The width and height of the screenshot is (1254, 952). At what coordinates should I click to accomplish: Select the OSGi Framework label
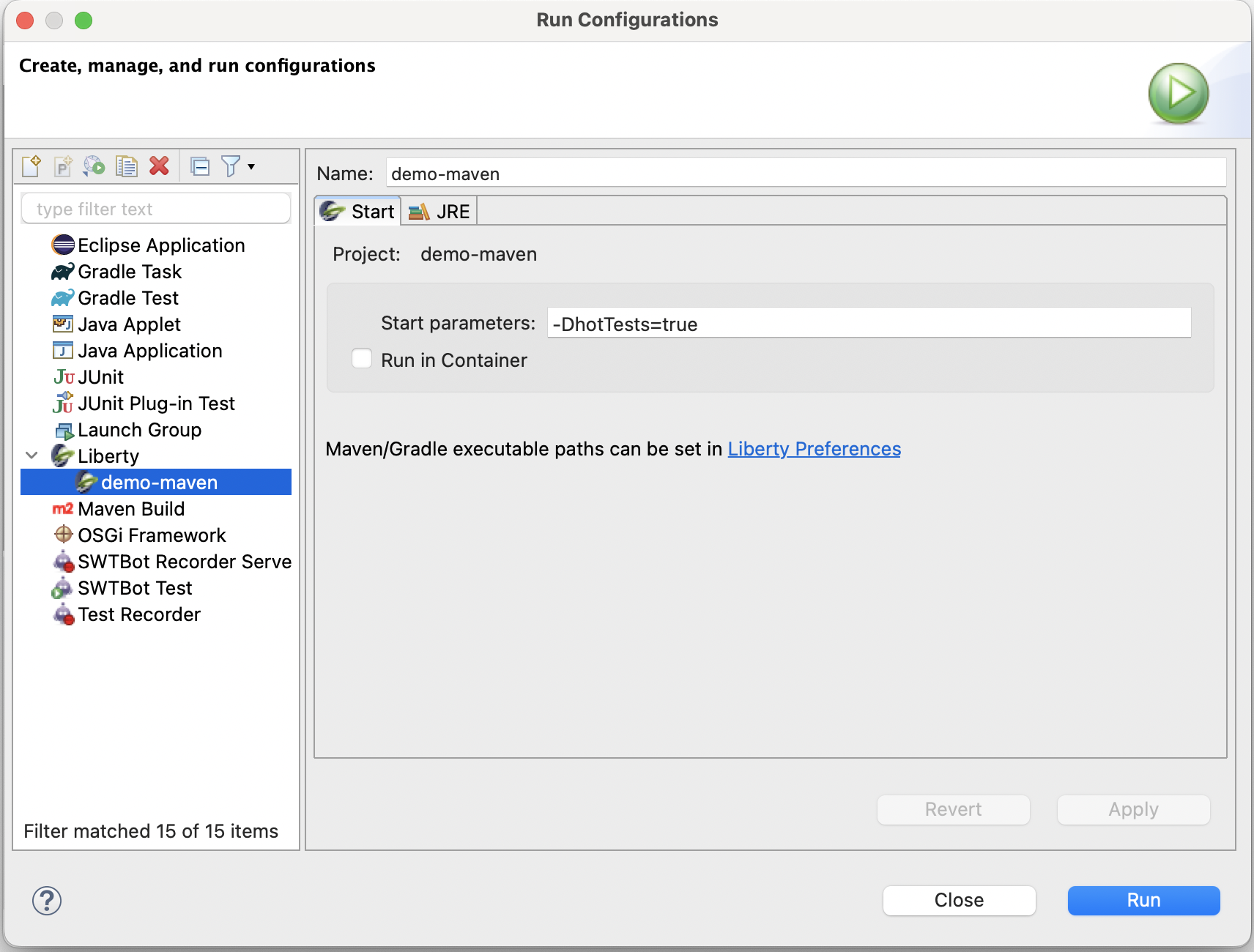click(x=152, y=535)
